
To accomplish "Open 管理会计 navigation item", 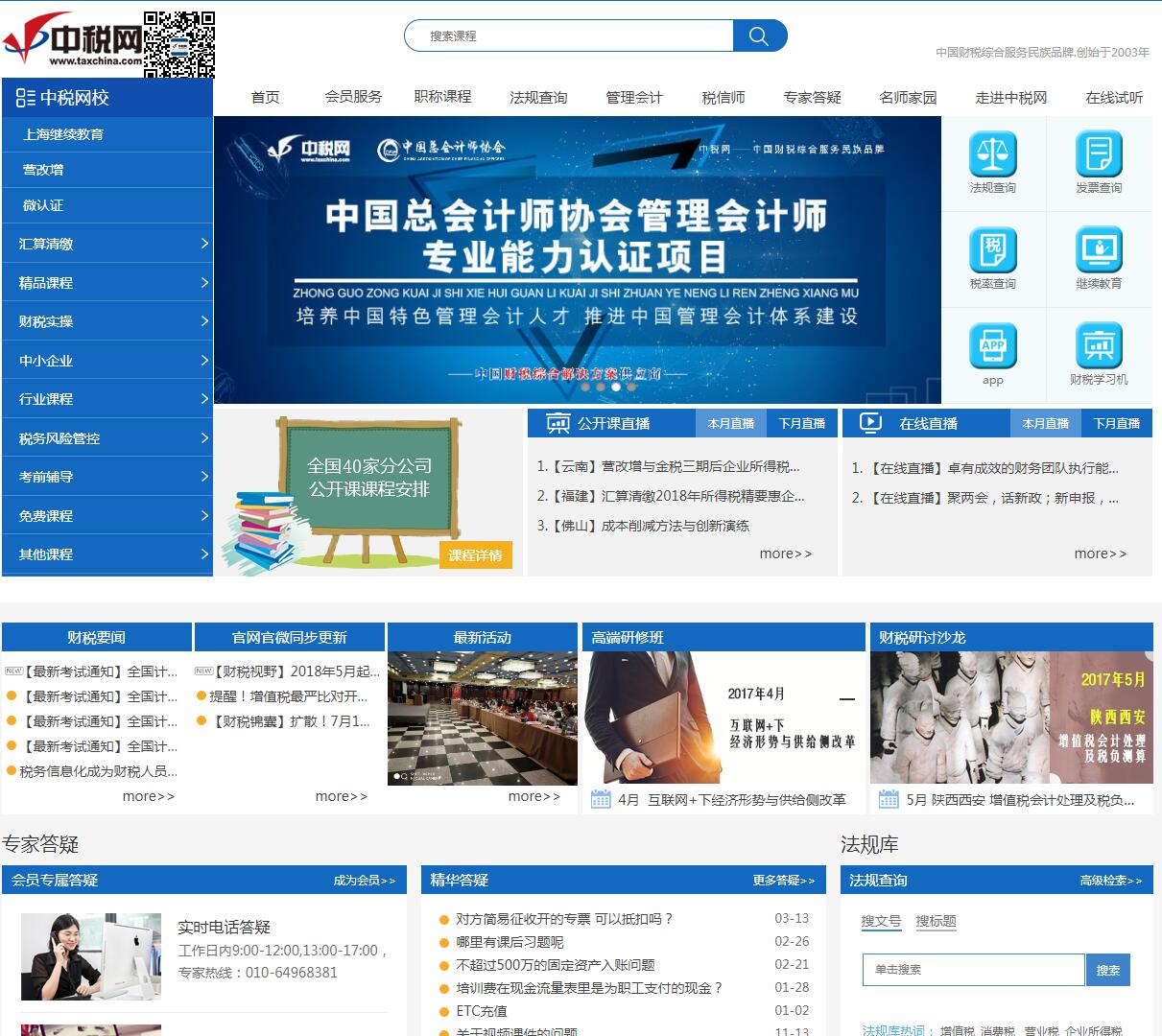I will [x=634, y=97].
